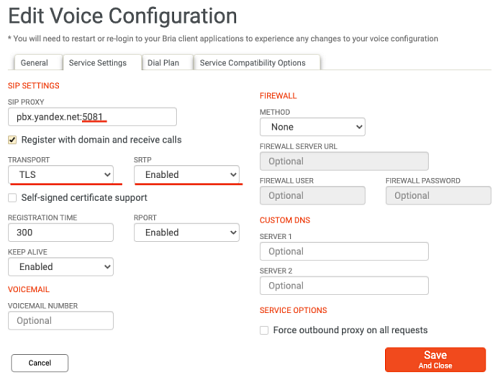Screen dimensions: 498x381
Task: Go to the Dial Plan tab
Action: [x=168, y=63]
